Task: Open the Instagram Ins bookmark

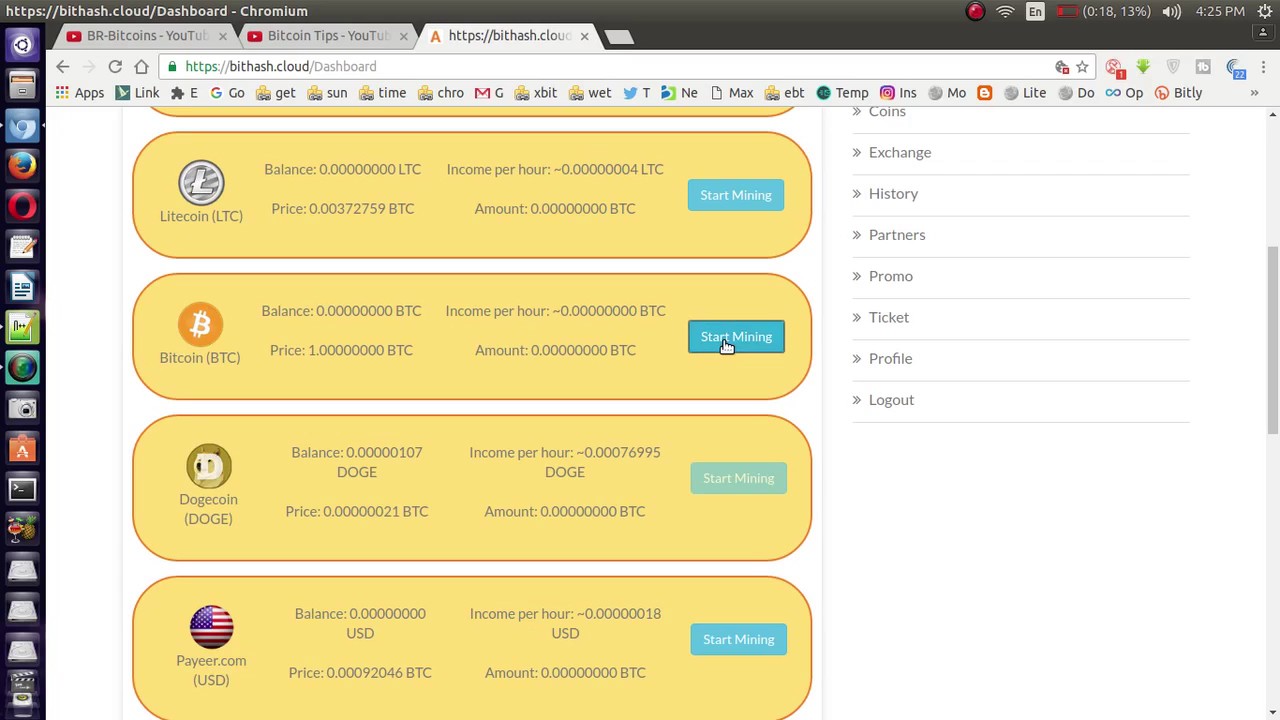Action: [898, 93]
